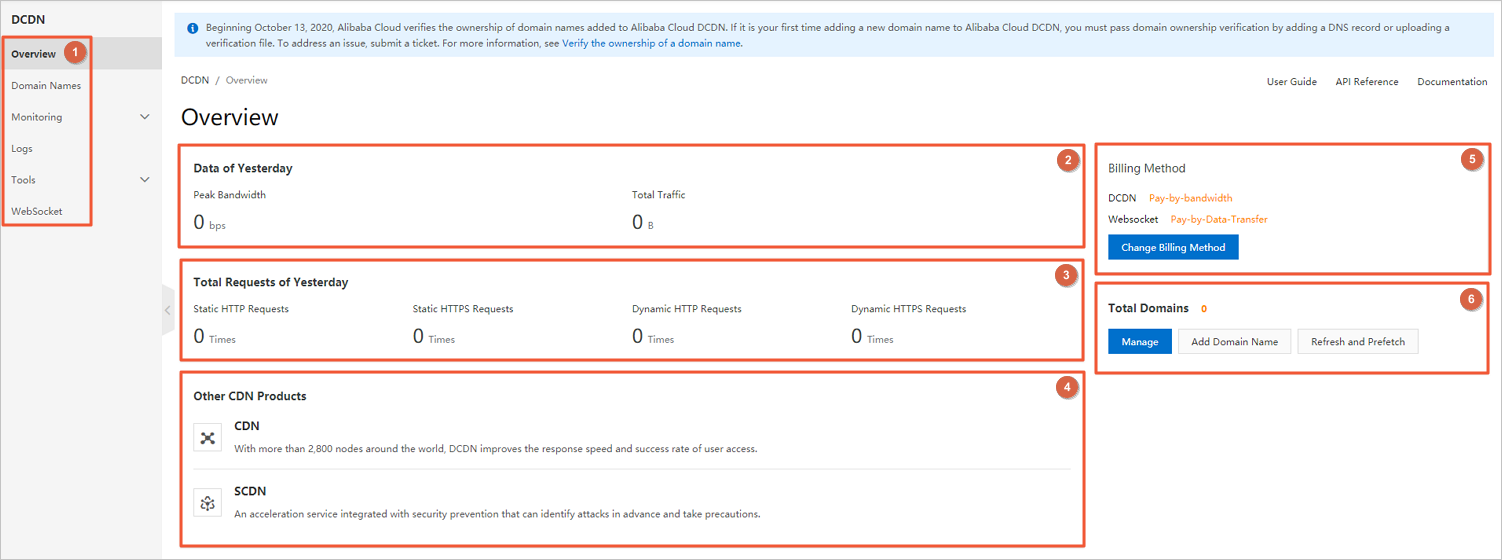1502x560 pixels.
Task: Open the domain ownership verification link
Action: (x=651, y=44)
